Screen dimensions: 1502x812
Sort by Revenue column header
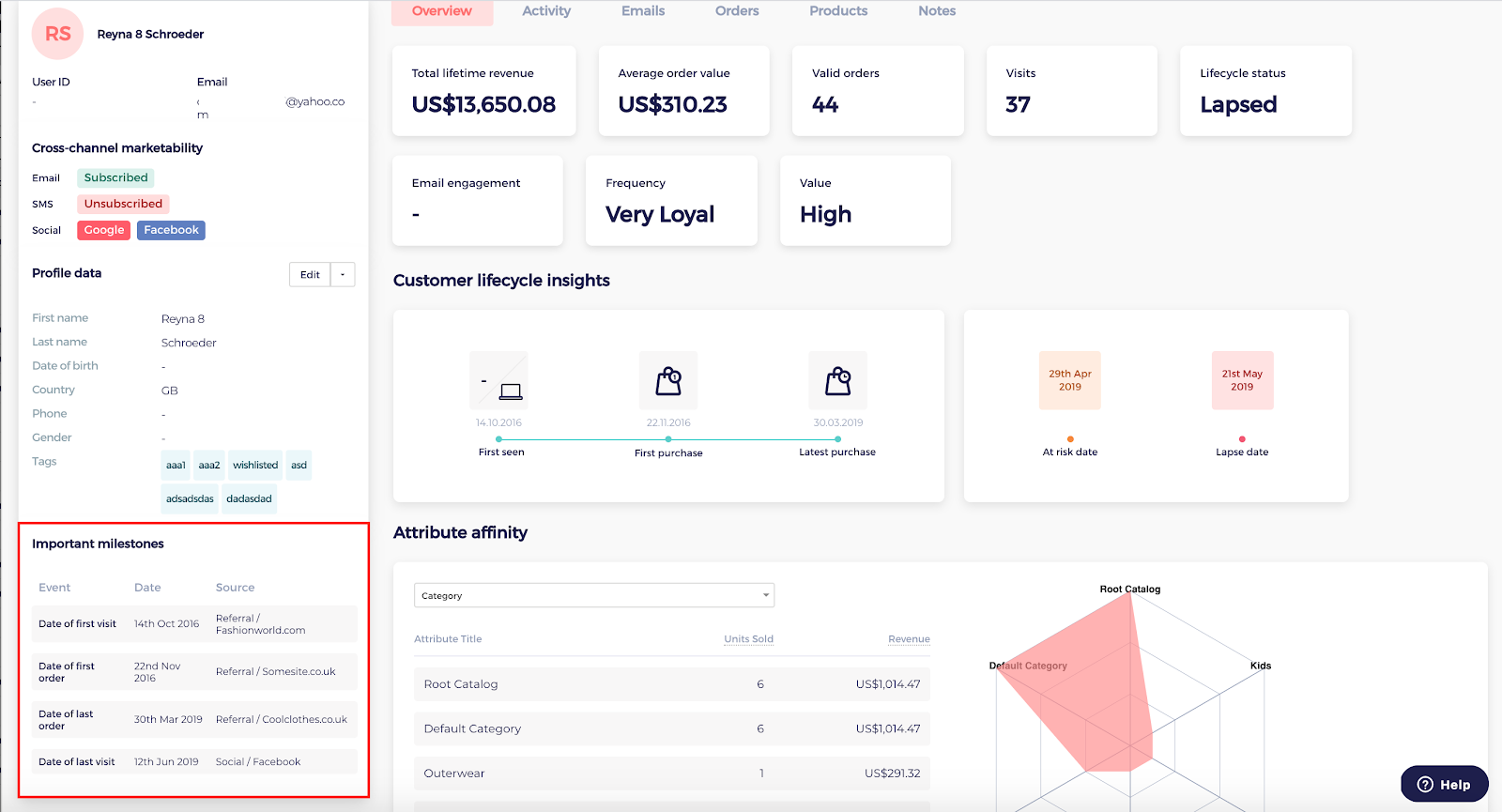point(909,639)
